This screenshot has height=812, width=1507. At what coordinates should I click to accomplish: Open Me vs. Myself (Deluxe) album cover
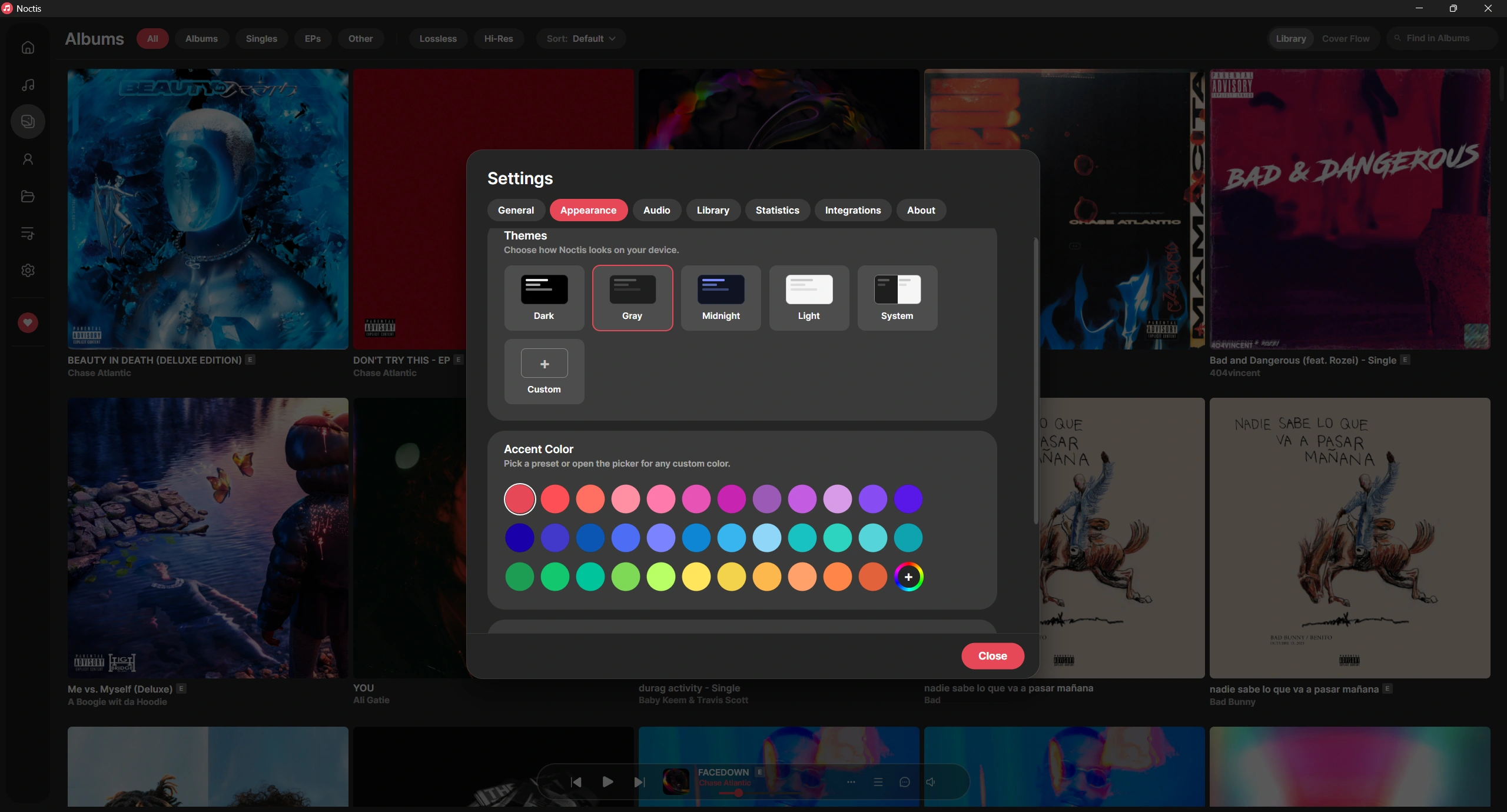208,538
